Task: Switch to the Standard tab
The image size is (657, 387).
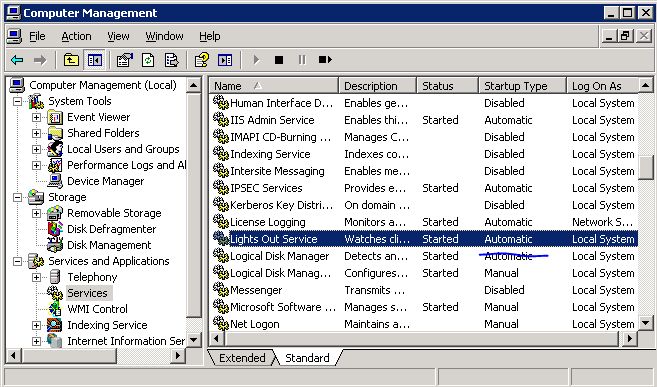Action: [x=307, y=358]
